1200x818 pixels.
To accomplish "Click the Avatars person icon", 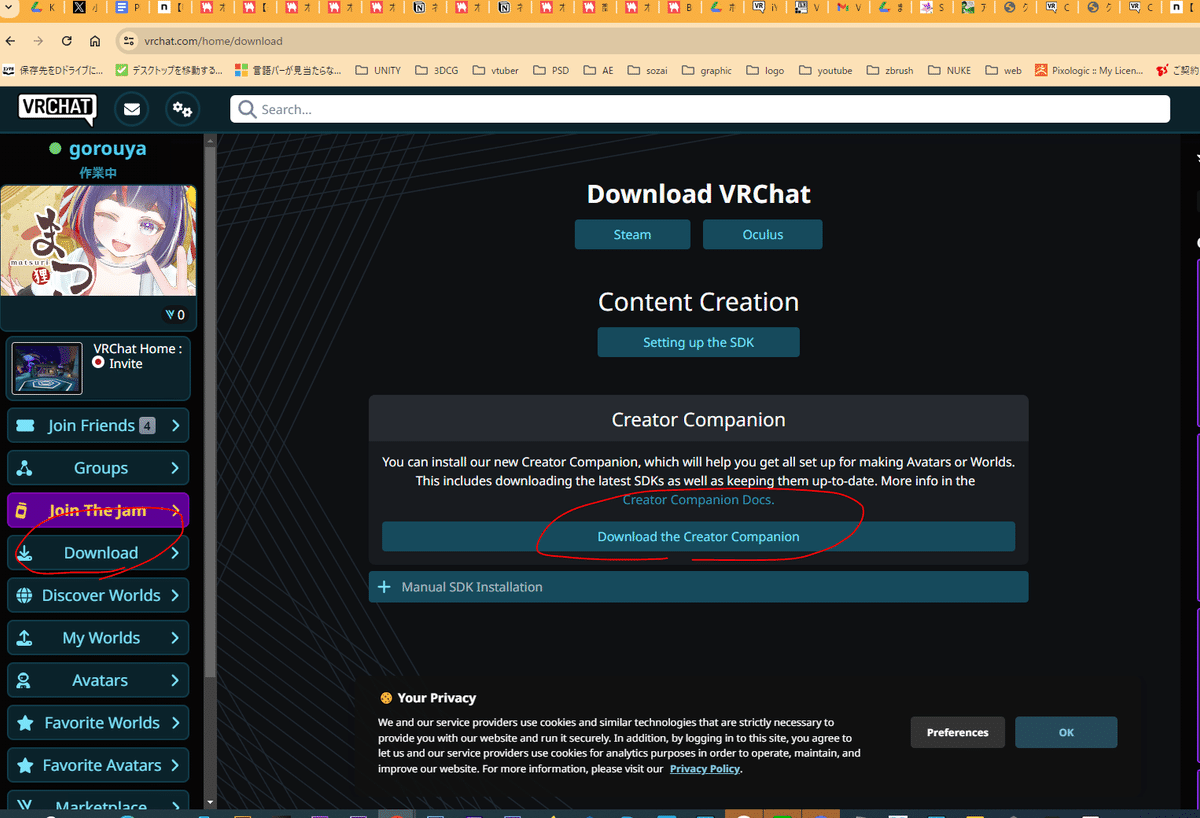I will coord(25,681).
